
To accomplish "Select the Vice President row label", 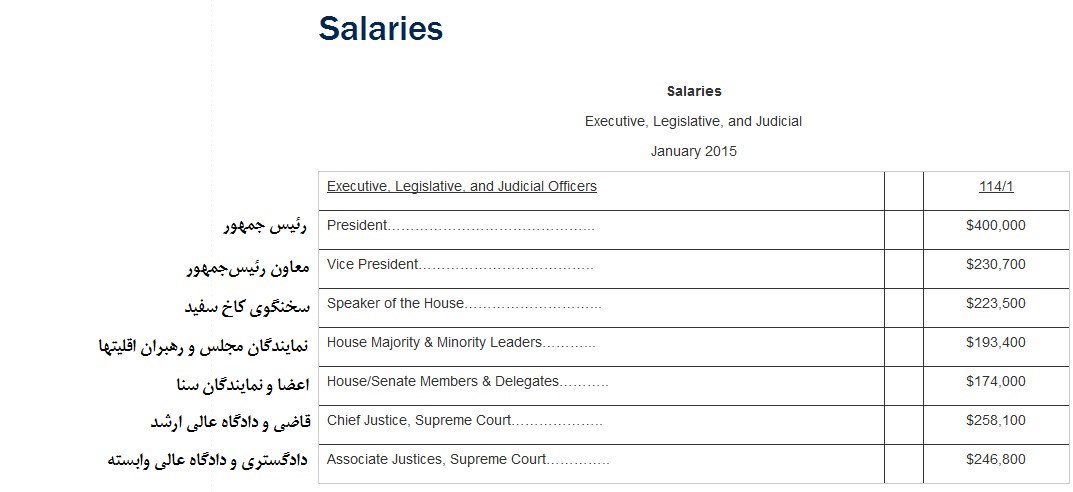I will (372, 265).
